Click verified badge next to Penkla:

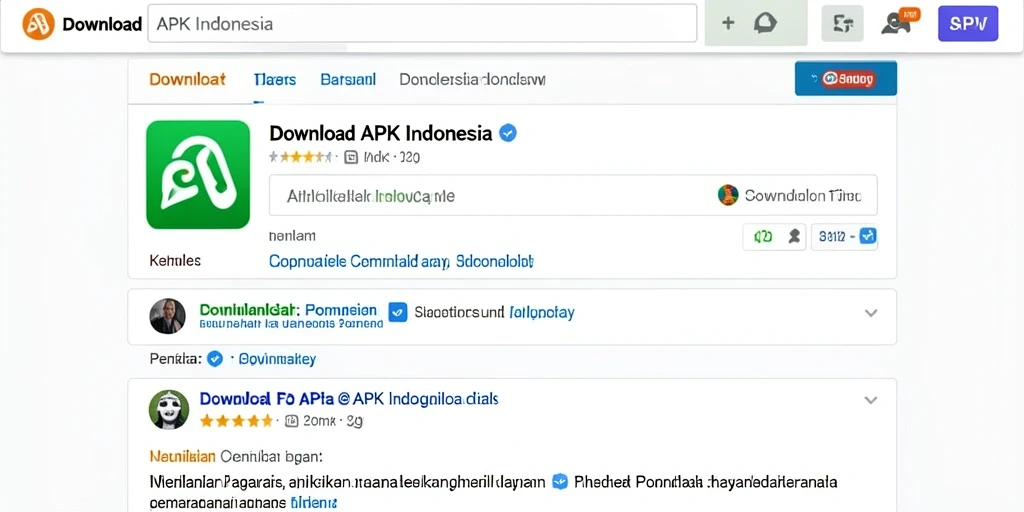click(x=215, y=359)
